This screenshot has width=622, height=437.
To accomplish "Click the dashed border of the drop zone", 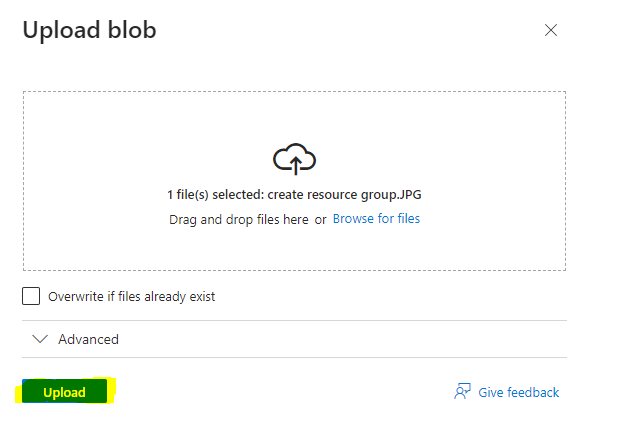I will pyautogui.click(x=294, y=92).
